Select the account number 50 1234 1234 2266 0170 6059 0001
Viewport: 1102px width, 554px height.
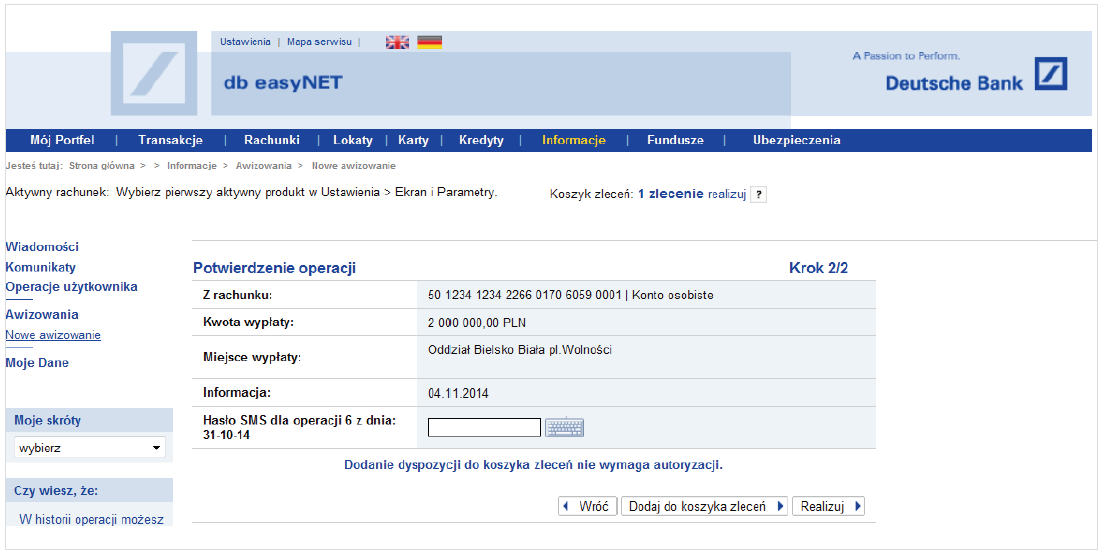click(x=525, y=295)
